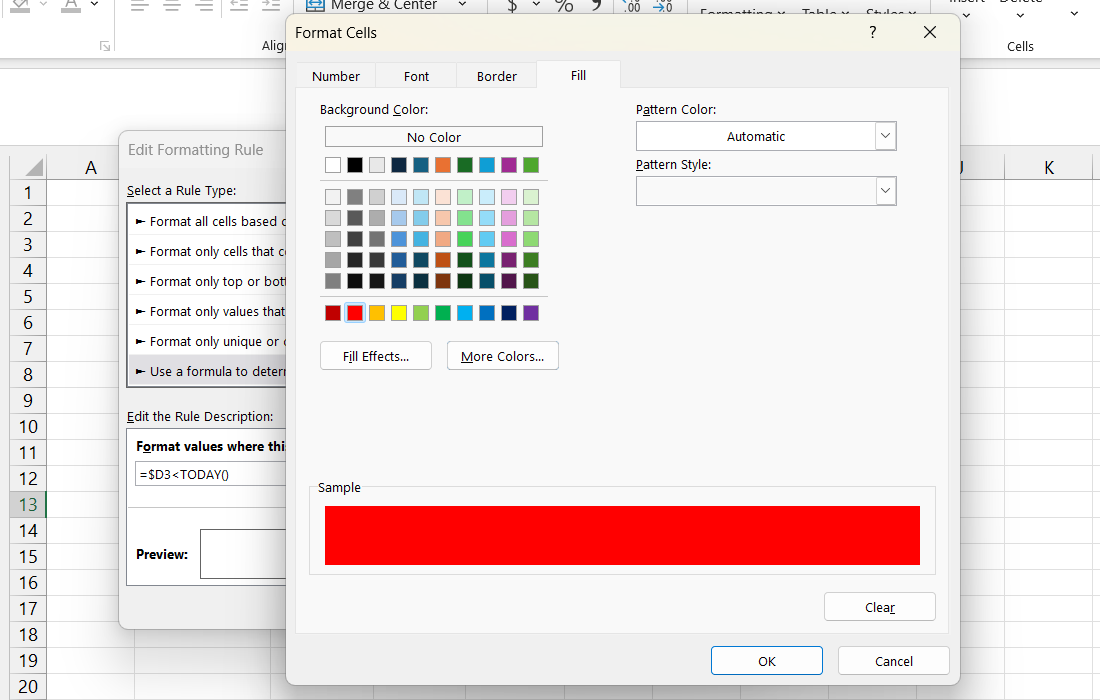Click the Select All corner triangle
The width and height of the screenshot is (1100, 700).
[29, 167]
